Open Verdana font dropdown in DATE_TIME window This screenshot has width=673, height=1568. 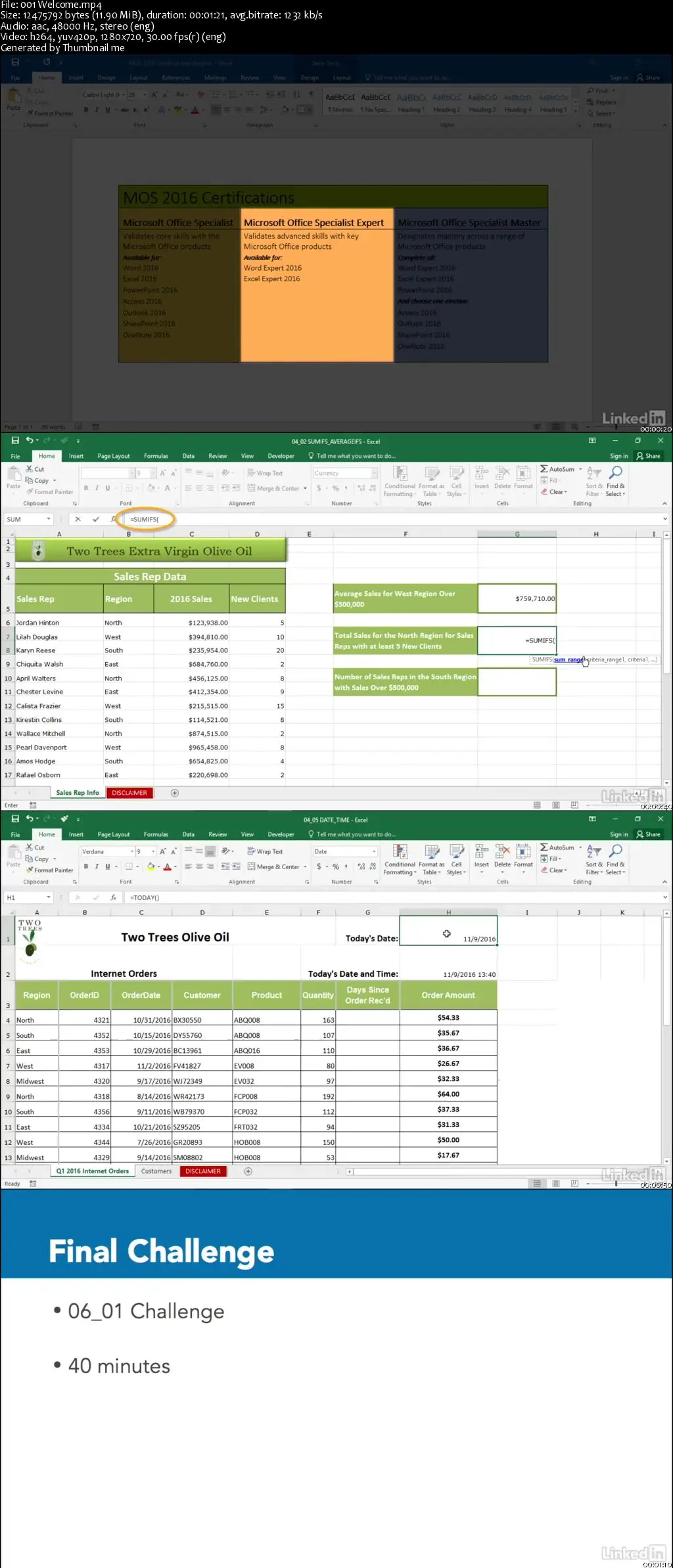tap(131, 851)
